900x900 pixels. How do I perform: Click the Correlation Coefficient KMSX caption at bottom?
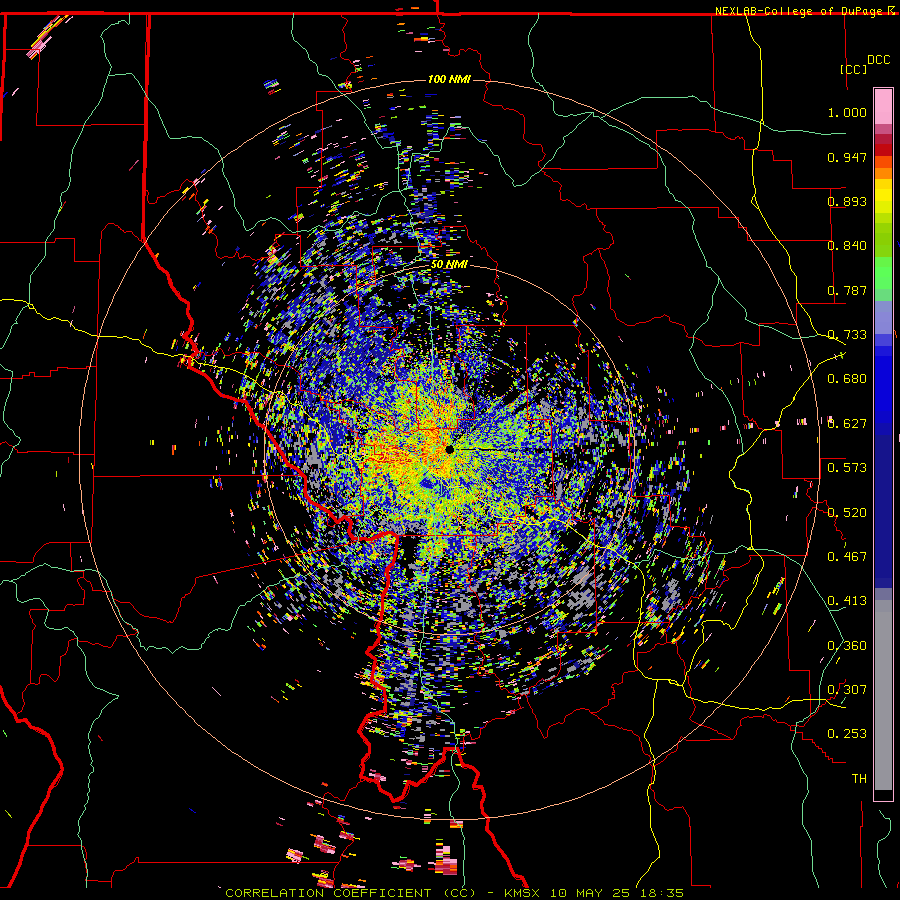point(454,893)
